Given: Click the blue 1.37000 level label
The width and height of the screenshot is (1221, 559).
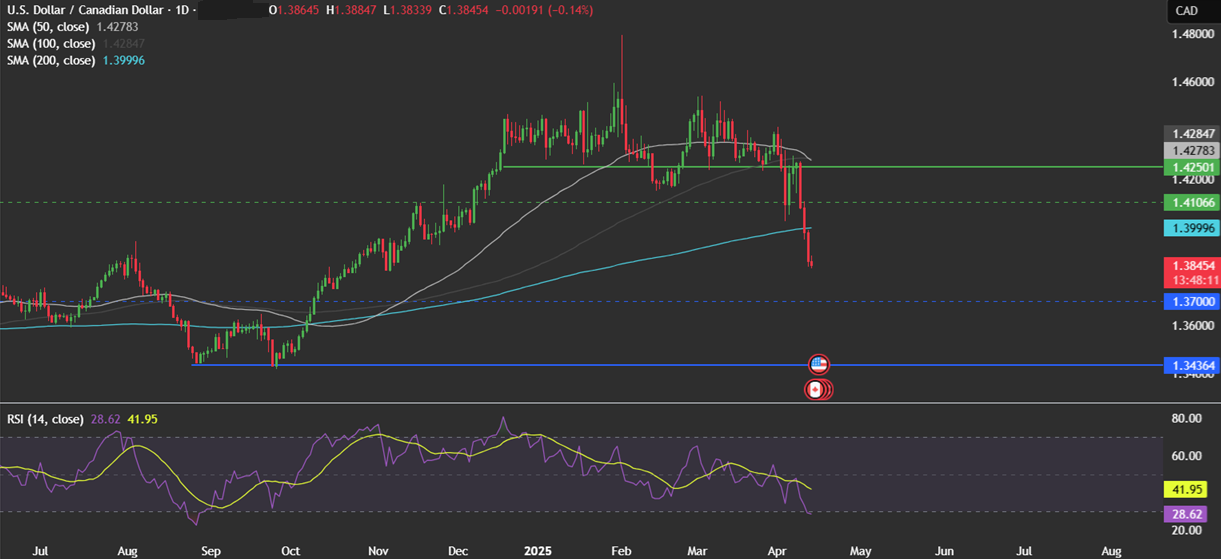Looking at the screenshot, I should pyautogui.click(x=1192, y=301).
